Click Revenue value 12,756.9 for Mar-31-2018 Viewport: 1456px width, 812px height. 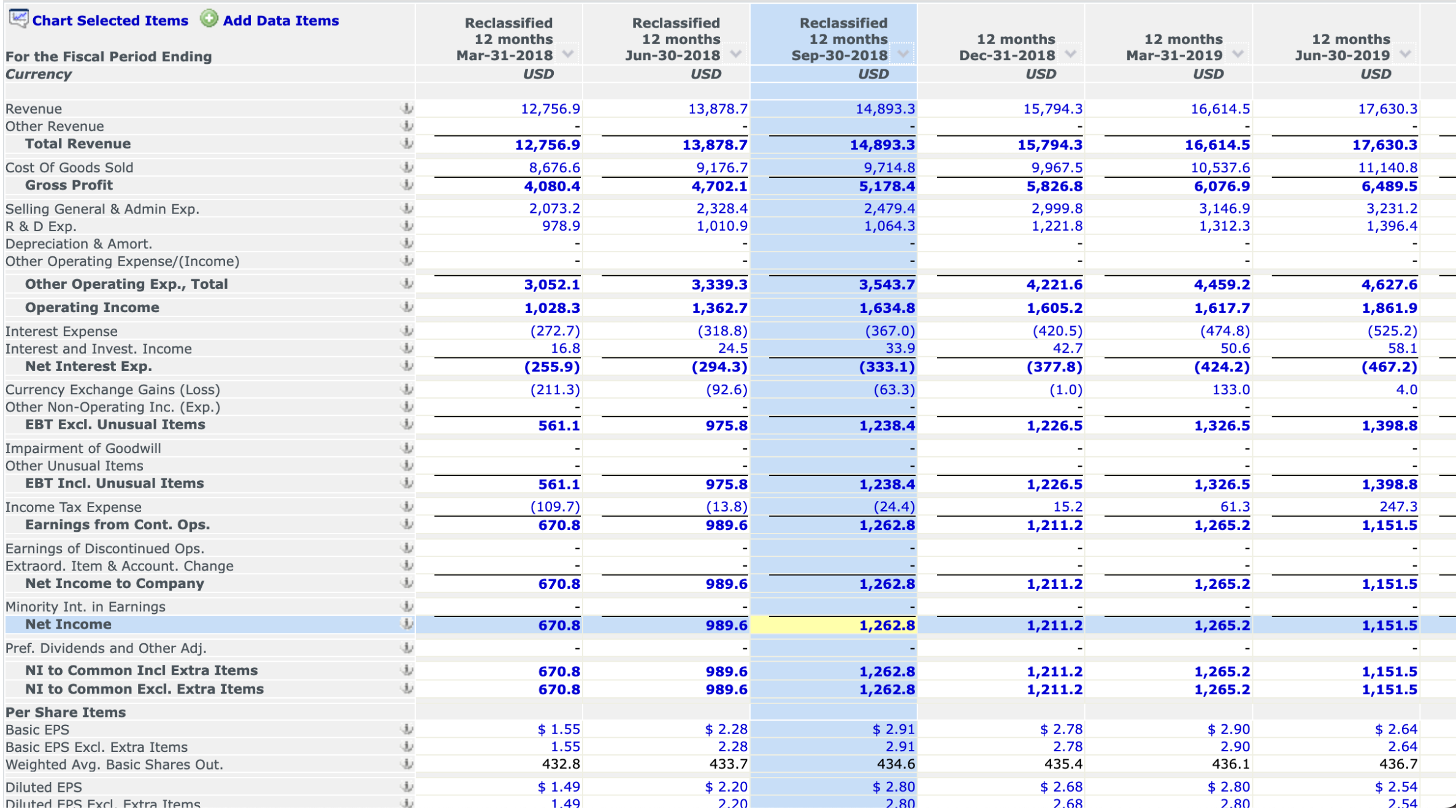550,109
